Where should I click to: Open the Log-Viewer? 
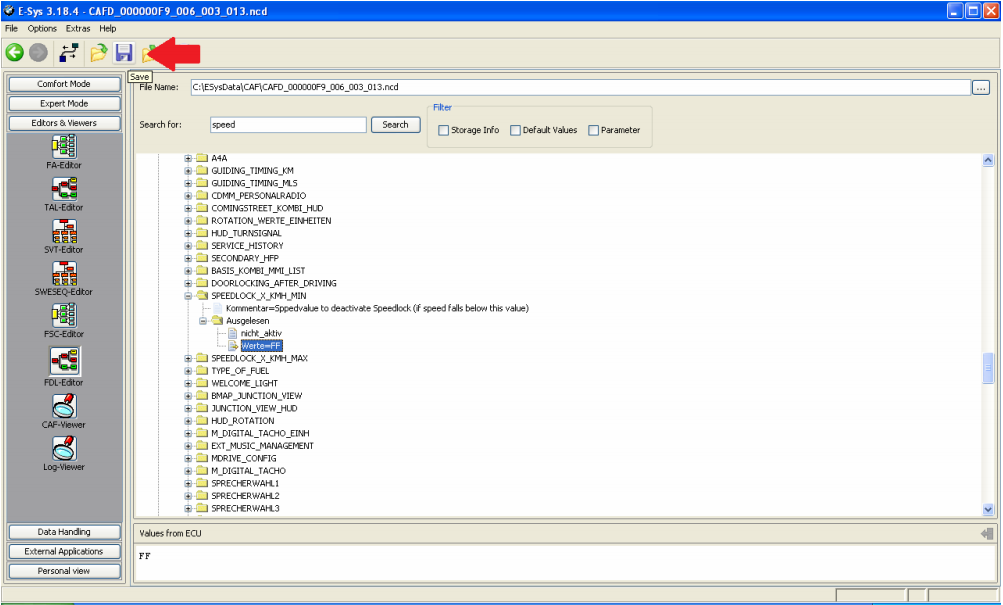click(64, 448)
